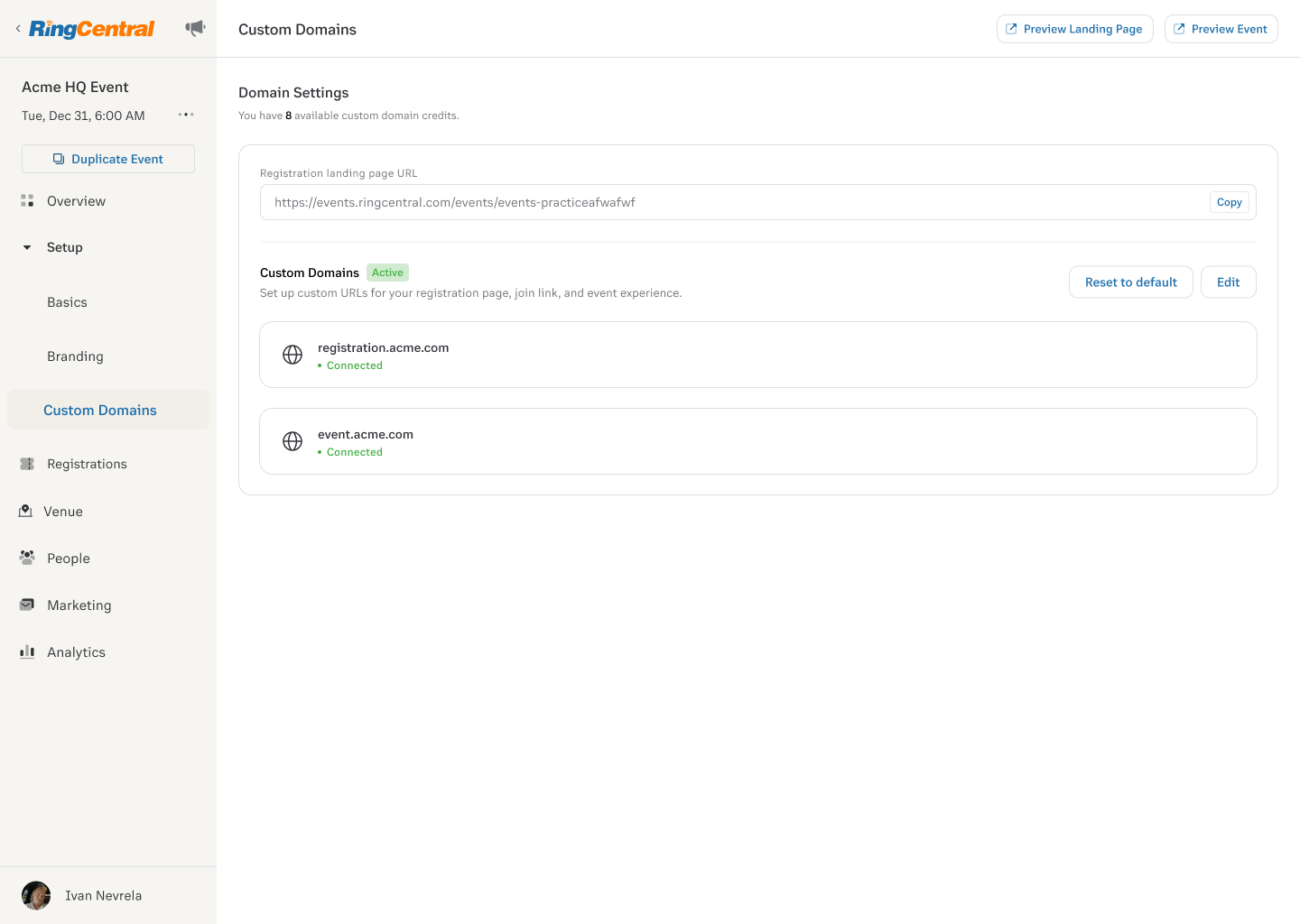Click the globe icon beside registration.acme.com
This screenshot has height=924, width=1300.
[x=292, y=354]
